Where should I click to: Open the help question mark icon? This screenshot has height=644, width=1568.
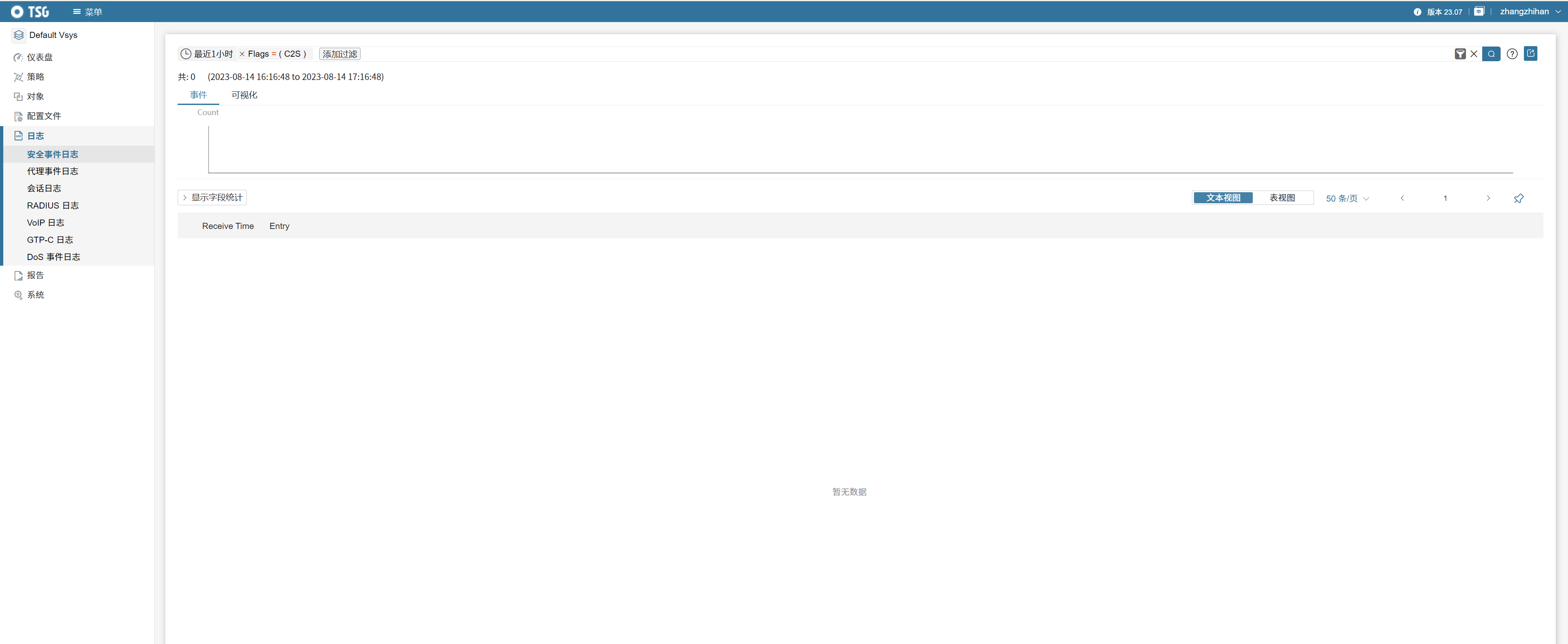[1512, 53]
